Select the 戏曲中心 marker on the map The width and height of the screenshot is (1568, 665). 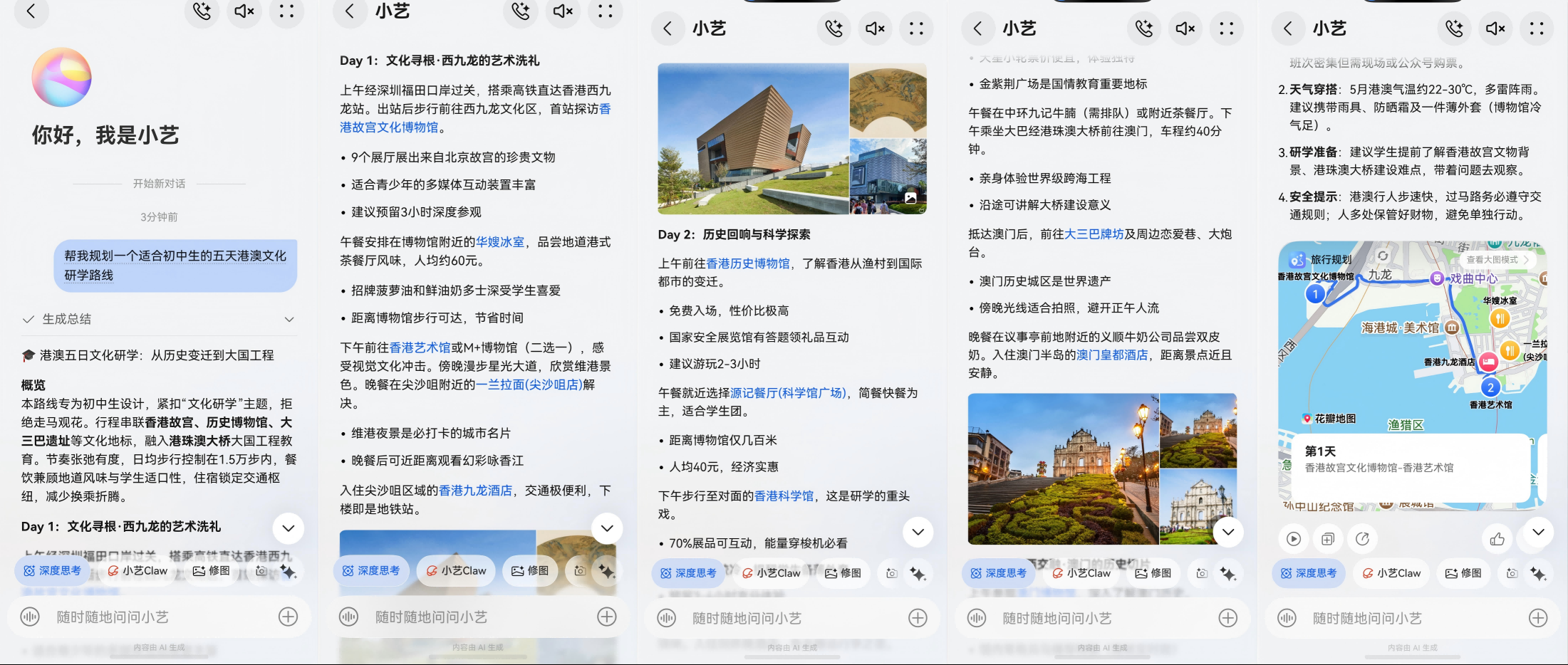pyautogui.click(x=1437, y=278)
